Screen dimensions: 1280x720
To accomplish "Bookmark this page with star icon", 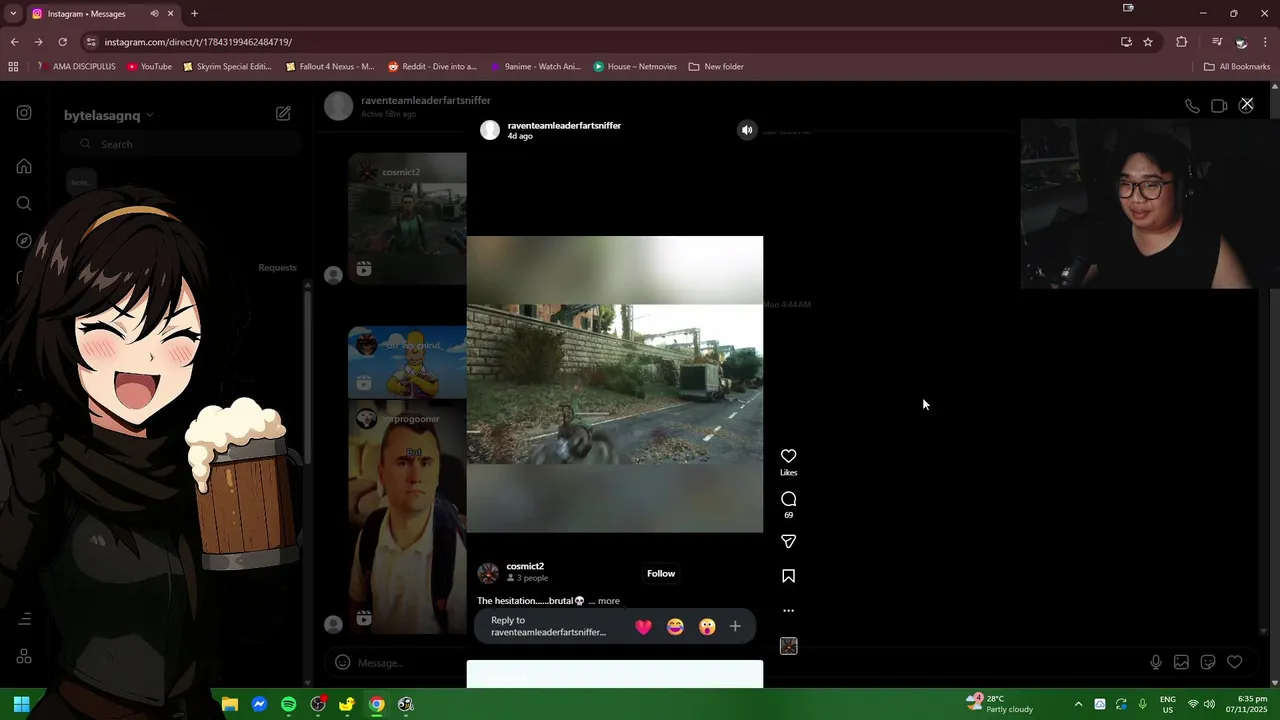I will point(1148,42).
